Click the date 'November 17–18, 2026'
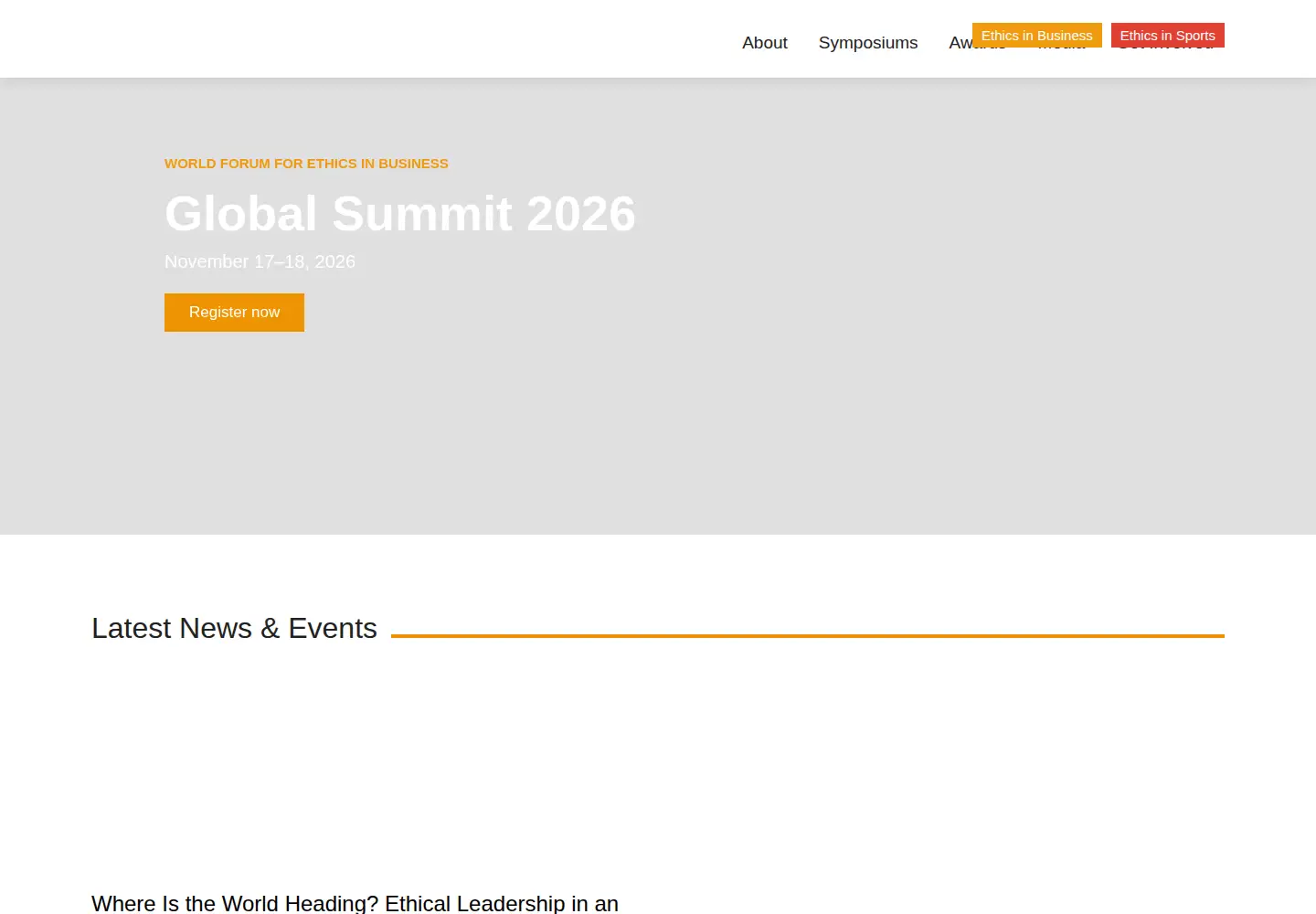Screen dimensions: 1316x914 pyautogui.click(x=260, y=261)
